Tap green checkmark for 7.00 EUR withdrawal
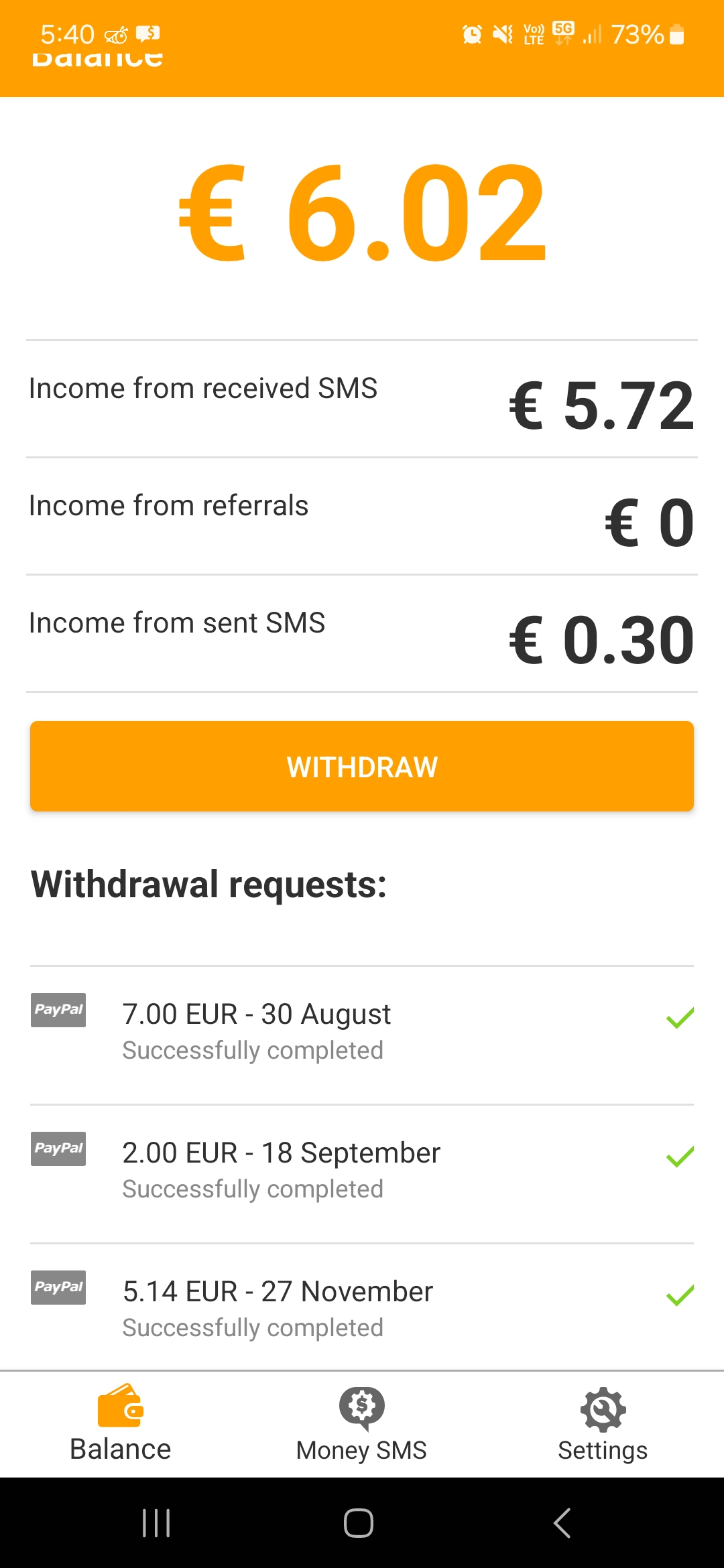This screenshot has width=724, height=1568. coord(680,1018)
